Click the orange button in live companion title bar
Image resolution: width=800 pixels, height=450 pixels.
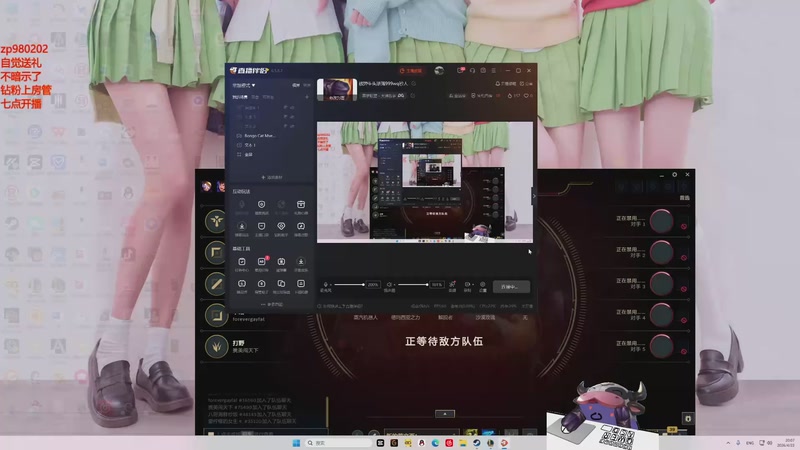click(411, 70)
